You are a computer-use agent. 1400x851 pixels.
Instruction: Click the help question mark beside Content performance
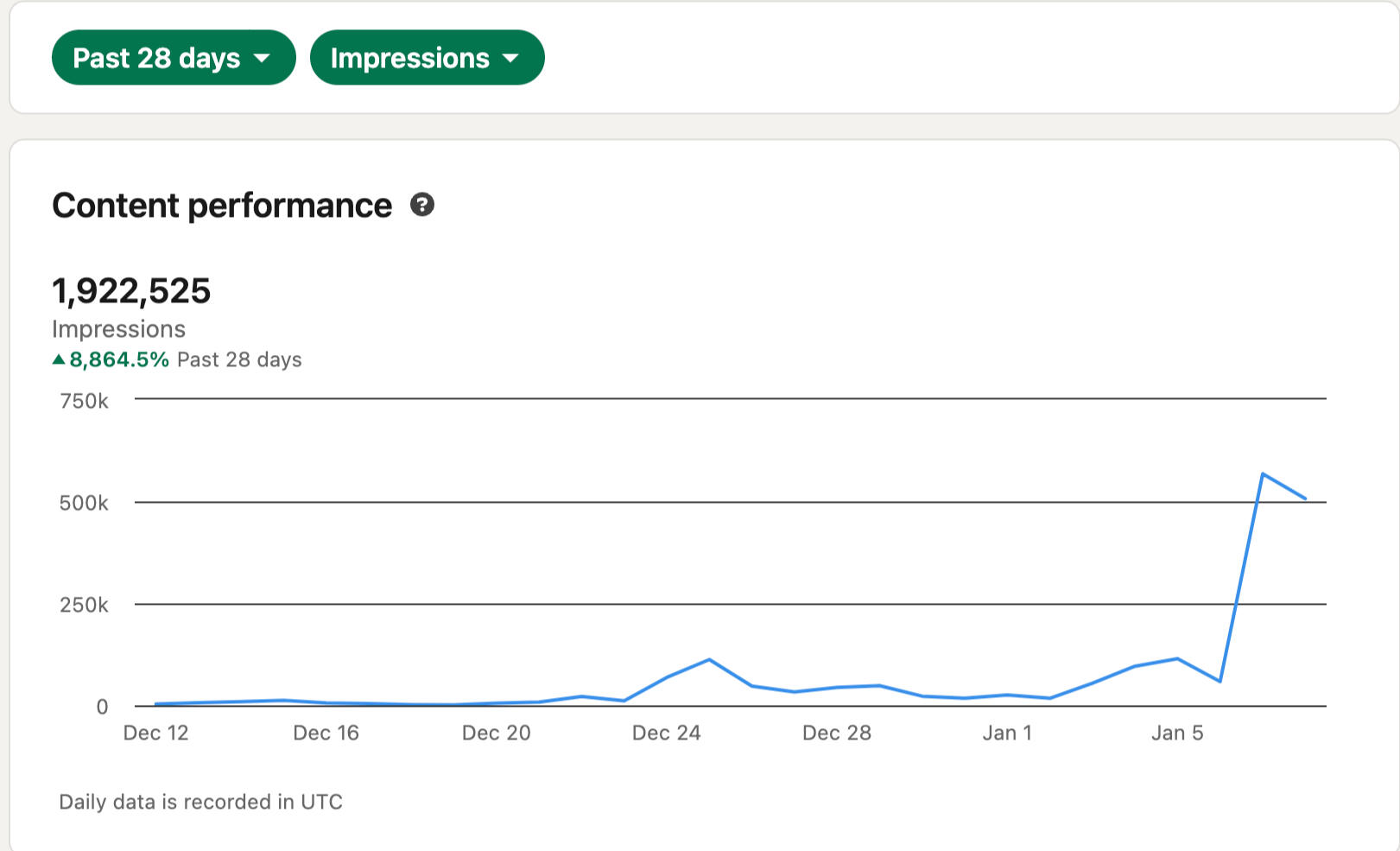(421, 205)
